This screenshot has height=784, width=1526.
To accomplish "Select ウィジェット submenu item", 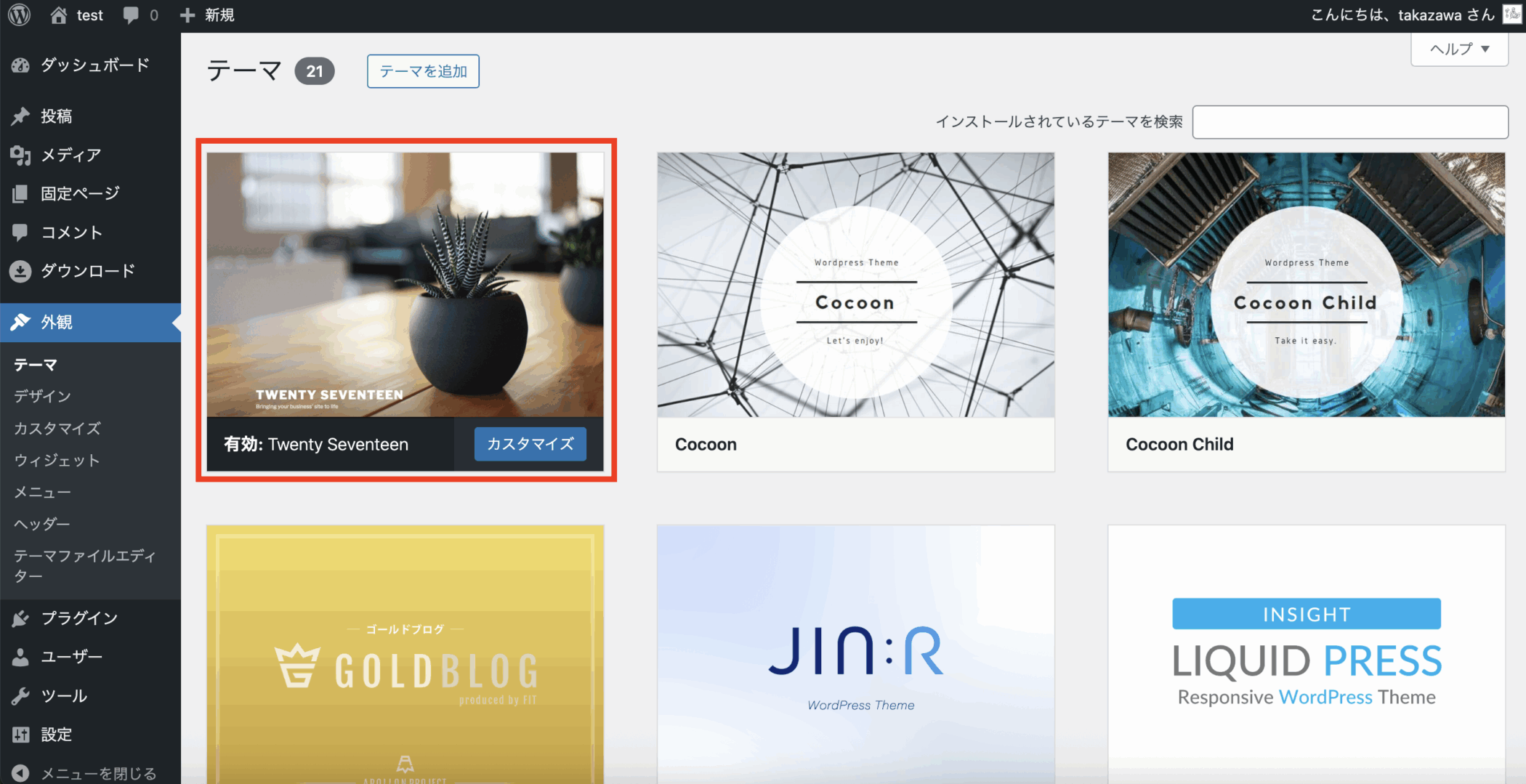I will 57,461.
